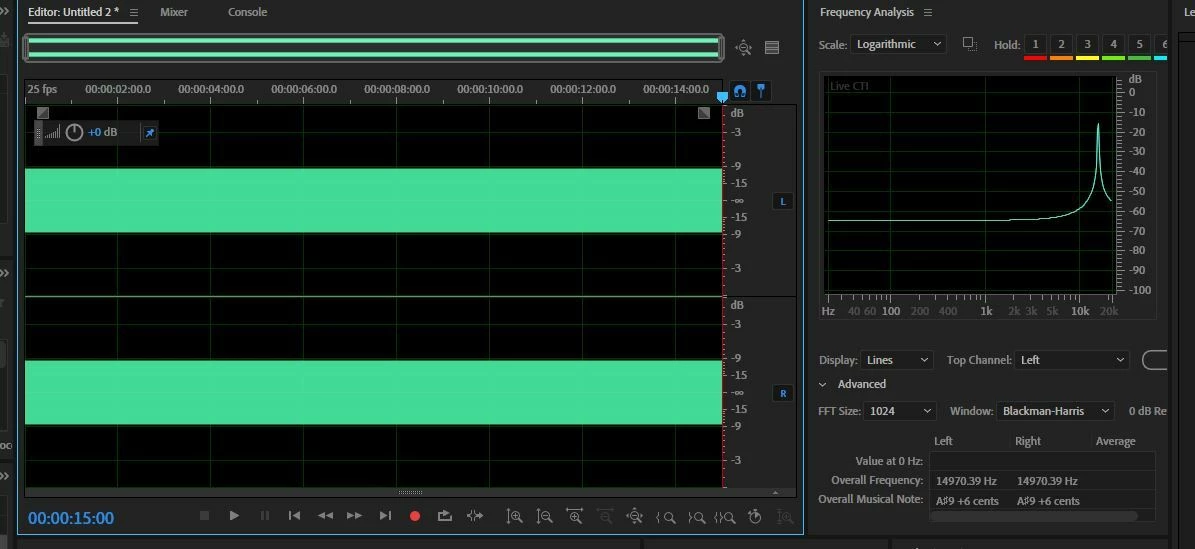Viewport: 1195px width, 549px height.
Task: Open the Display Lines dropdown
Action: [896, 360]
